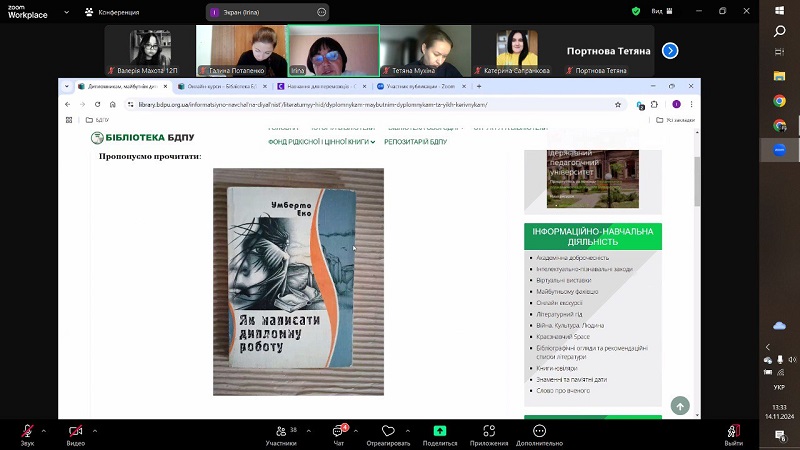This screenshot has width=800, height=450.
Task: Expand audio options arrow next to Звук
Action: point(44,431)
